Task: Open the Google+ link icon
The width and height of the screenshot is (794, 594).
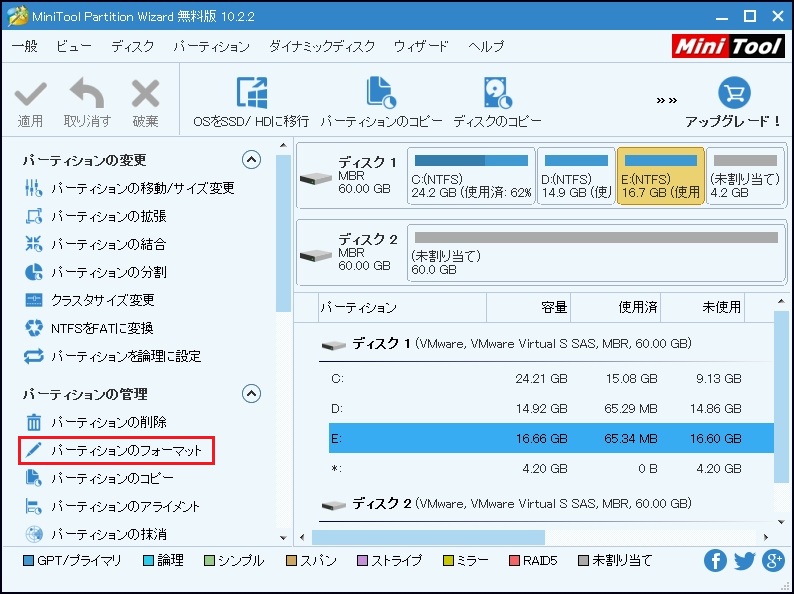Action: [x=773, y=561]
